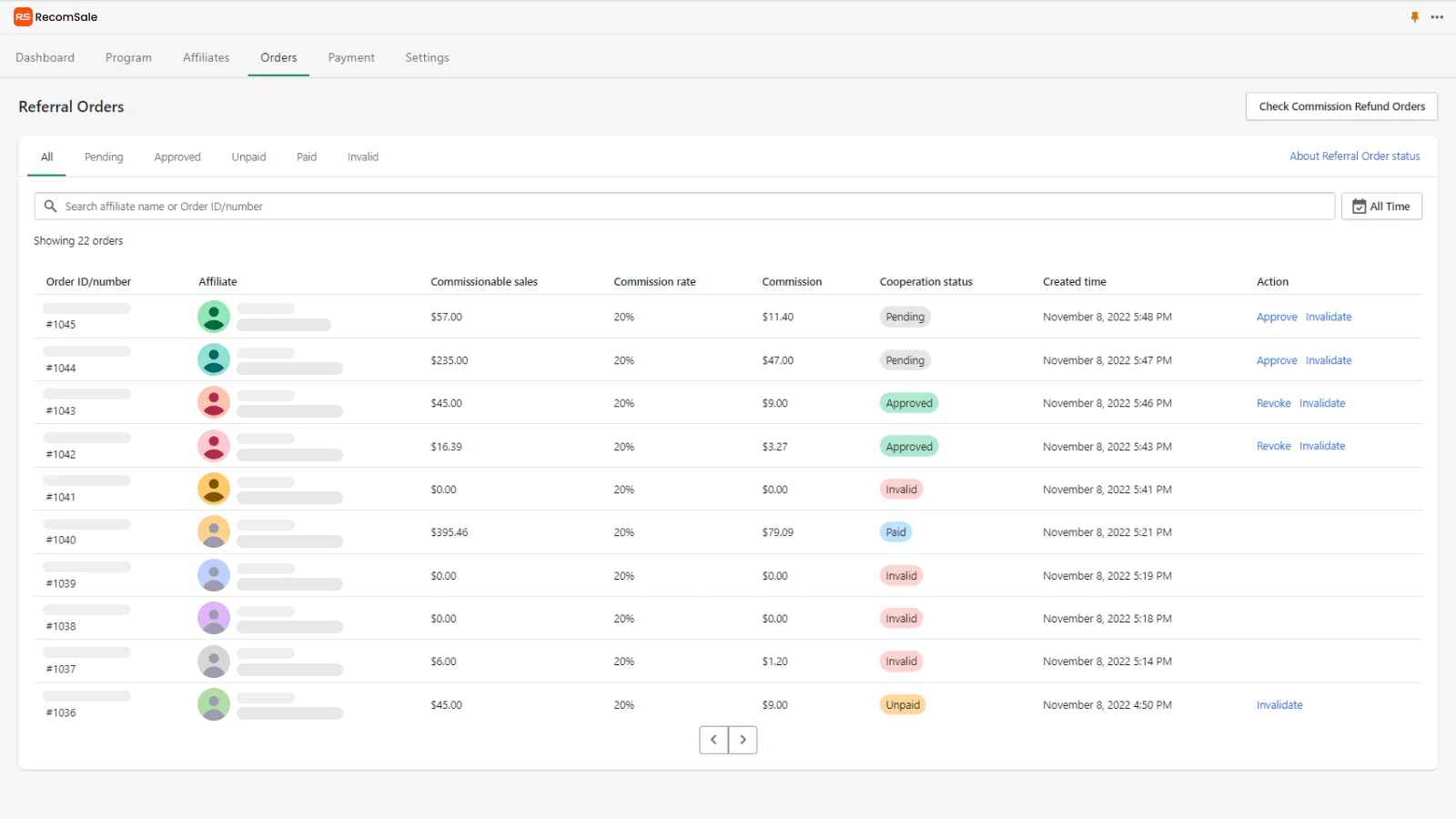Click the Commission rate column header
This screenshot has height=819, width=1456.
654,282
